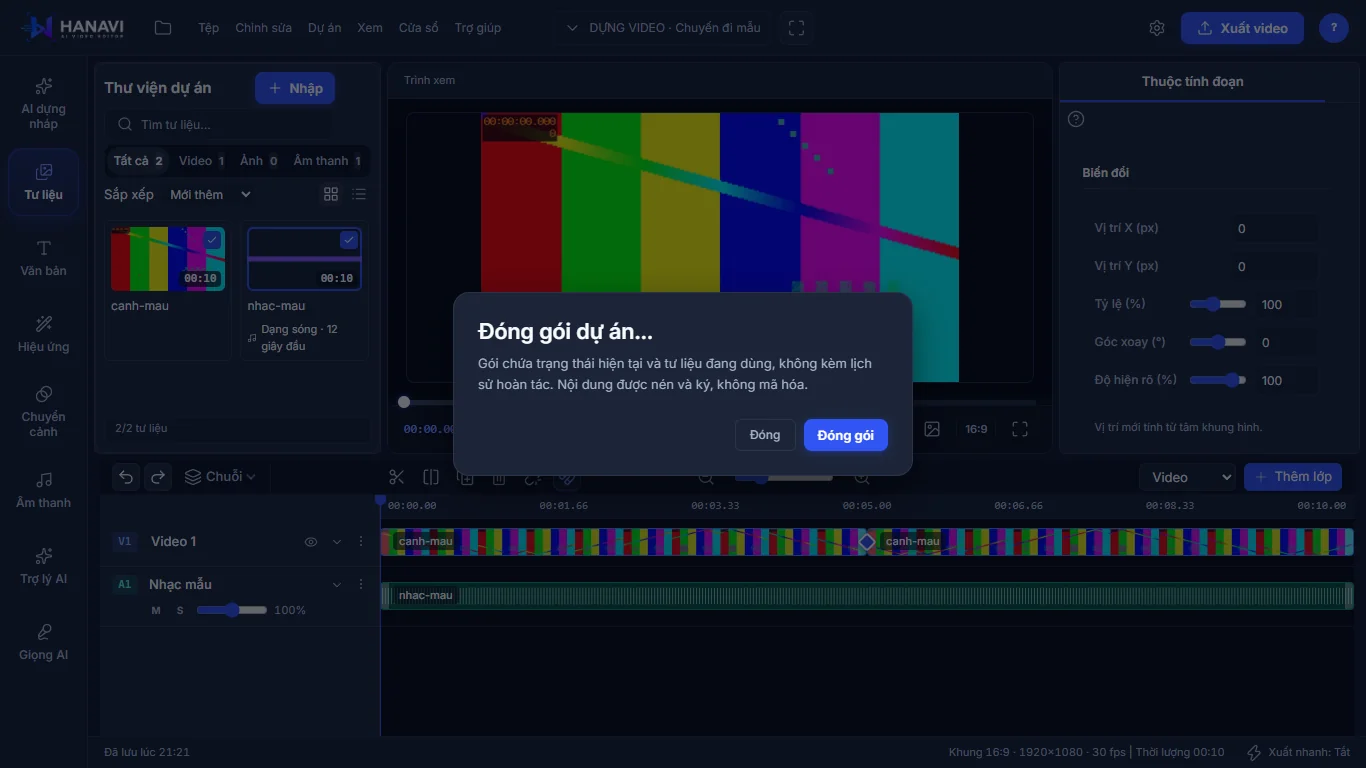The image size is (1366, 768).
Task: Redo the timeline action
Action: (x=158, y=477)
